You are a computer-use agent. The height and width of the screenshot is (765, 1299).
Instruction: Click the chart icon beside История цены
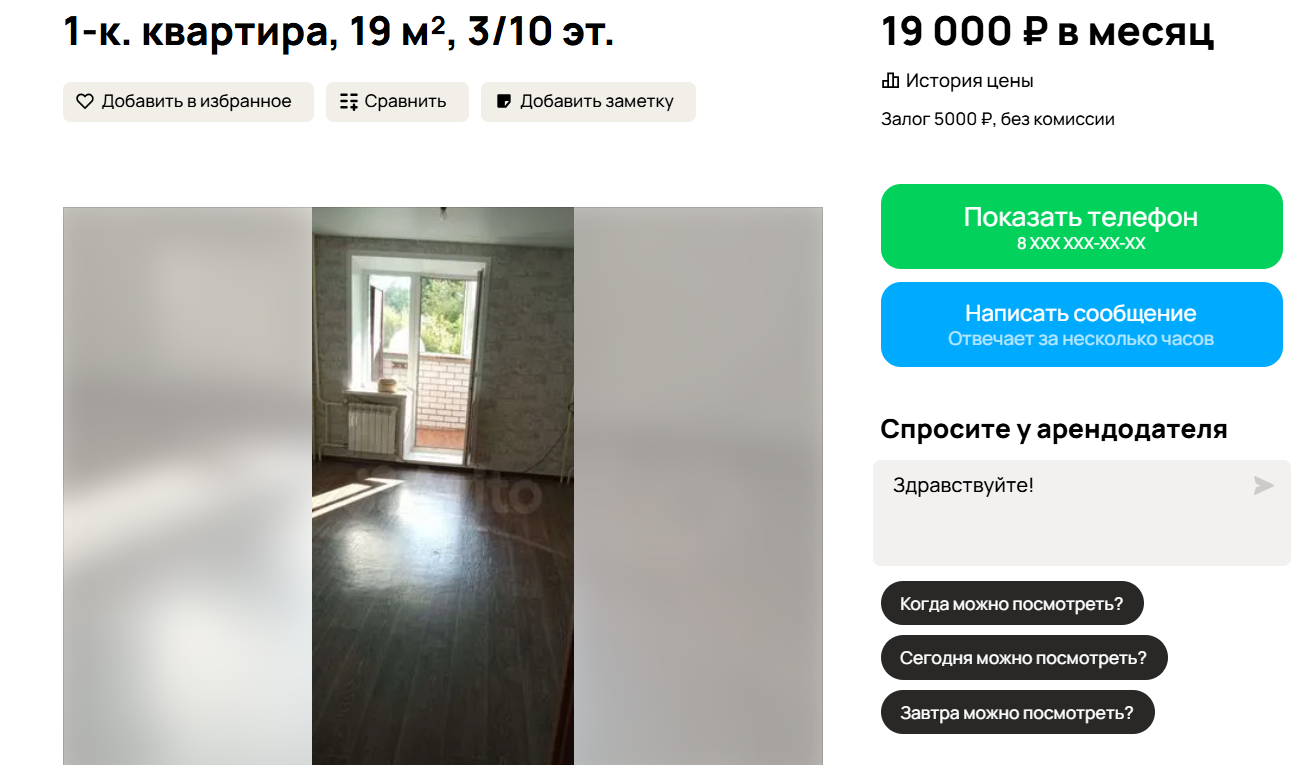click(x=890, y=81)
